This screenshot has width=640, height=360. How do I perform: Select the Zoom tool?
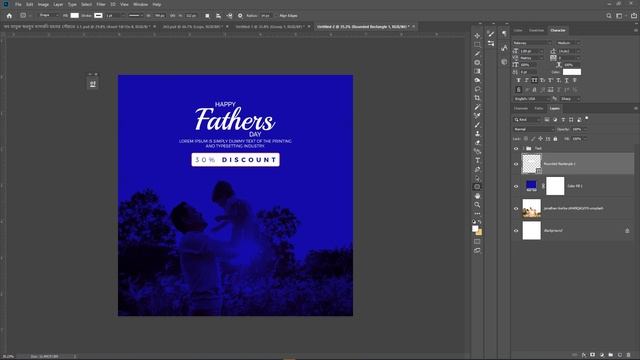coord(477,205)
